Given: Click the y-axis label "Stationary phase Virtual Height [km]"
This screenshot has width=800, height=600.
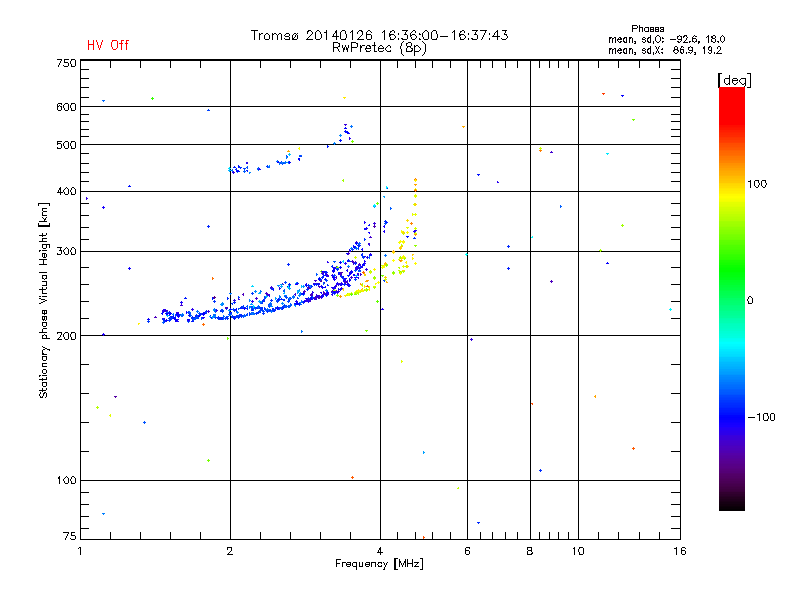Looking at the screenshot, I should (x=43, y=300).
